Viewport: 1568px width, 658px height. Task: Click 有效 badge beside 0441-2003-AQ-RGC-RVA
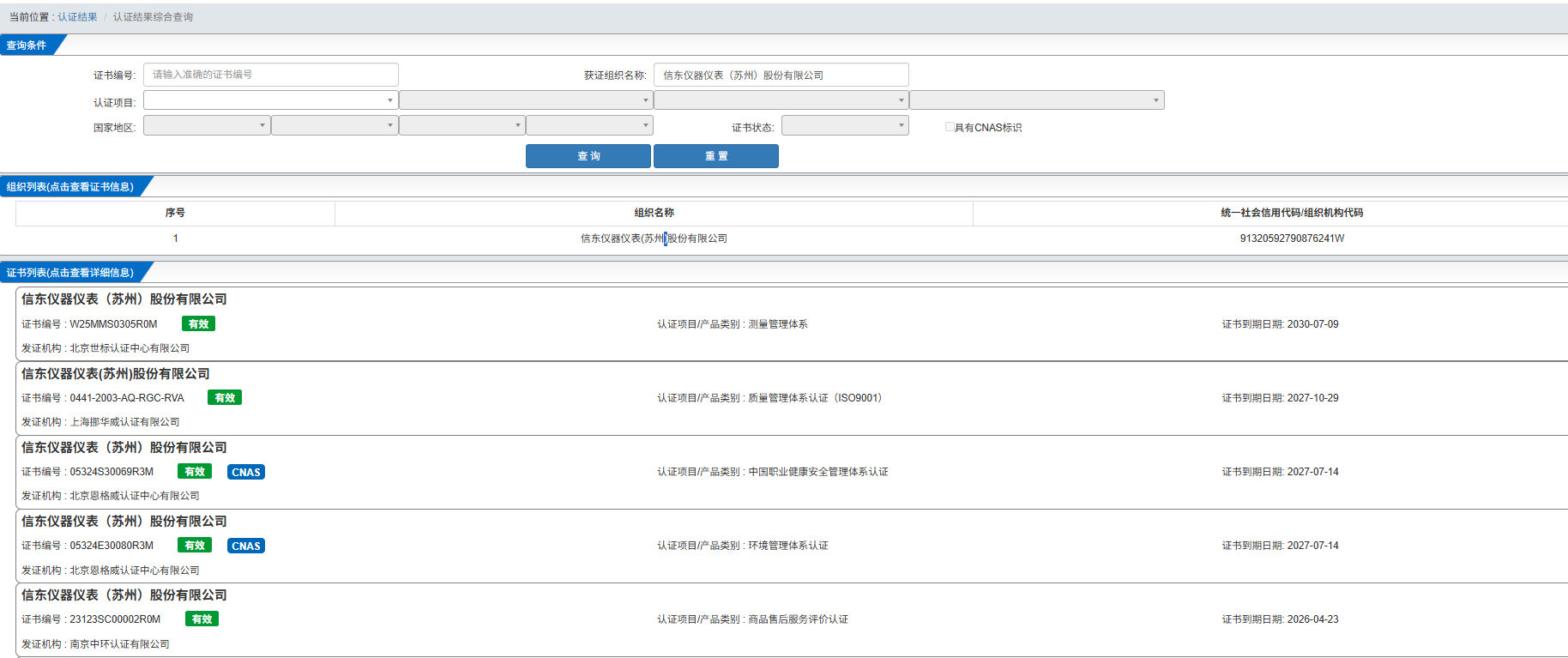pos(225,397)
